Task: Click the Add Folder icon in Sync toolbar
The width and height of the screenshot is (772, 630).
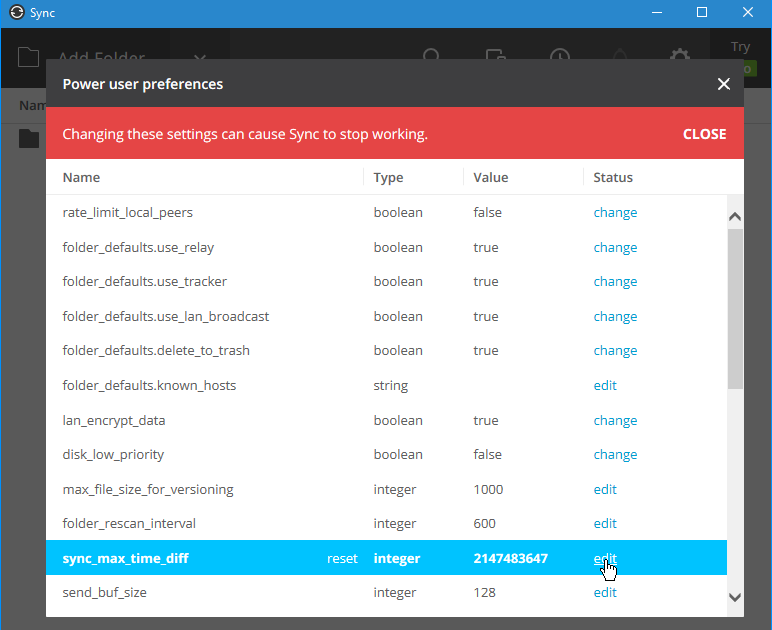Action: pyautogui.click(x=28, y=57)
